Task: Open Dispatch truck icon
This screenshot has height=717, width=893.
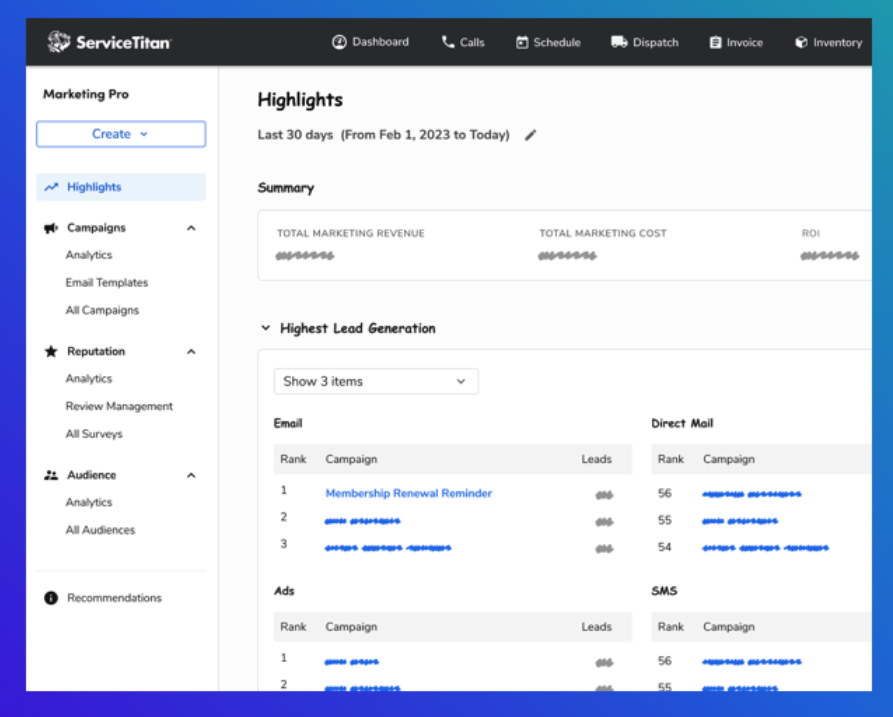Action: [x=619, y=42]
